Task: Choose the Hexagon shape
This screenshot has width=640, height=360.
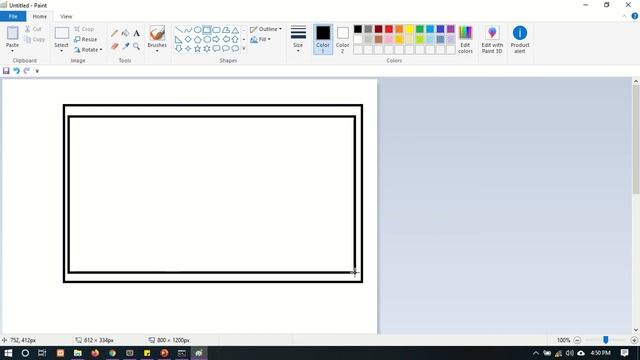Action: coord(207,40)
